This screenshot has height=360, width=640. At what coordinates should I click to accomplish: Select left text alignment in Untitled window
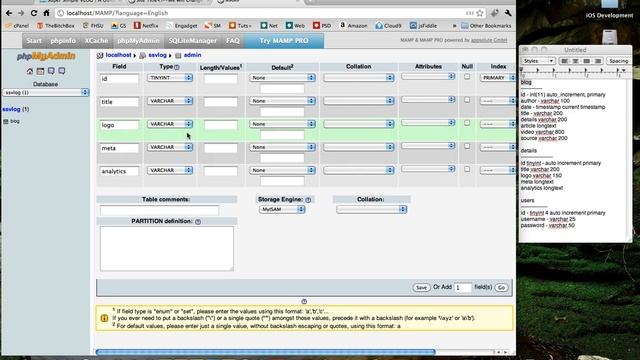point(564,61)
